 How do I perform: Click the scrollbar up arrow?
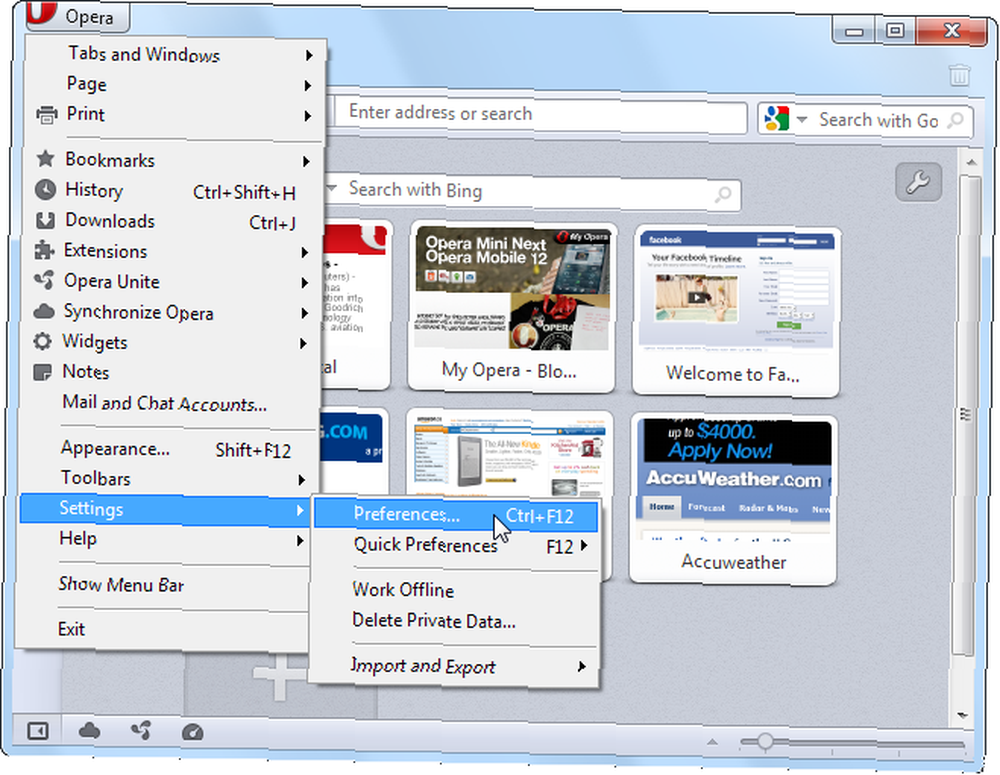(x=971, y=163)
